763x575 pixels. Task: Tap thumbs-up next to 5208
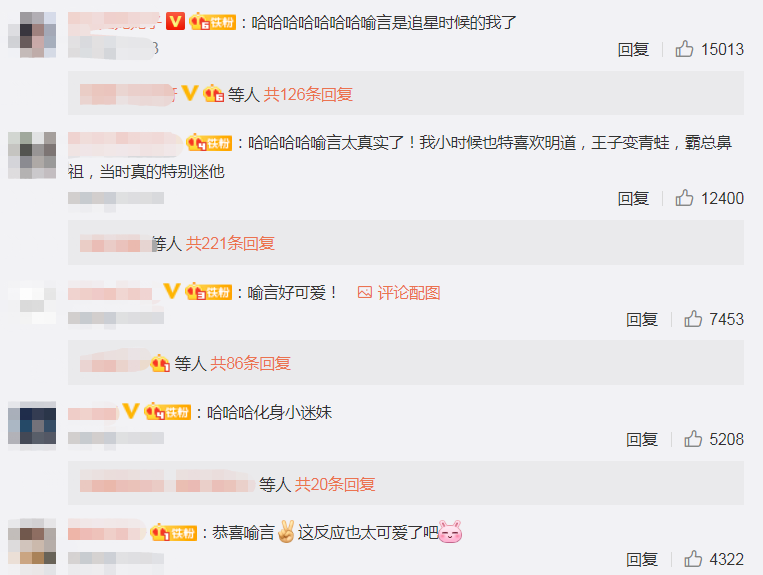[x=693, y=439]
